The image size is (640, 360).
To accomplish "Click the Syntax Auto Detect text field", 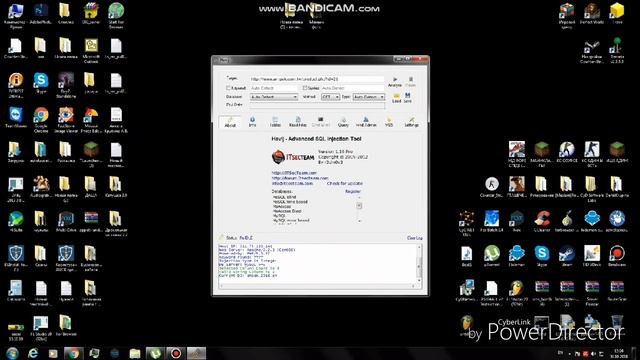I will (352, 88).
